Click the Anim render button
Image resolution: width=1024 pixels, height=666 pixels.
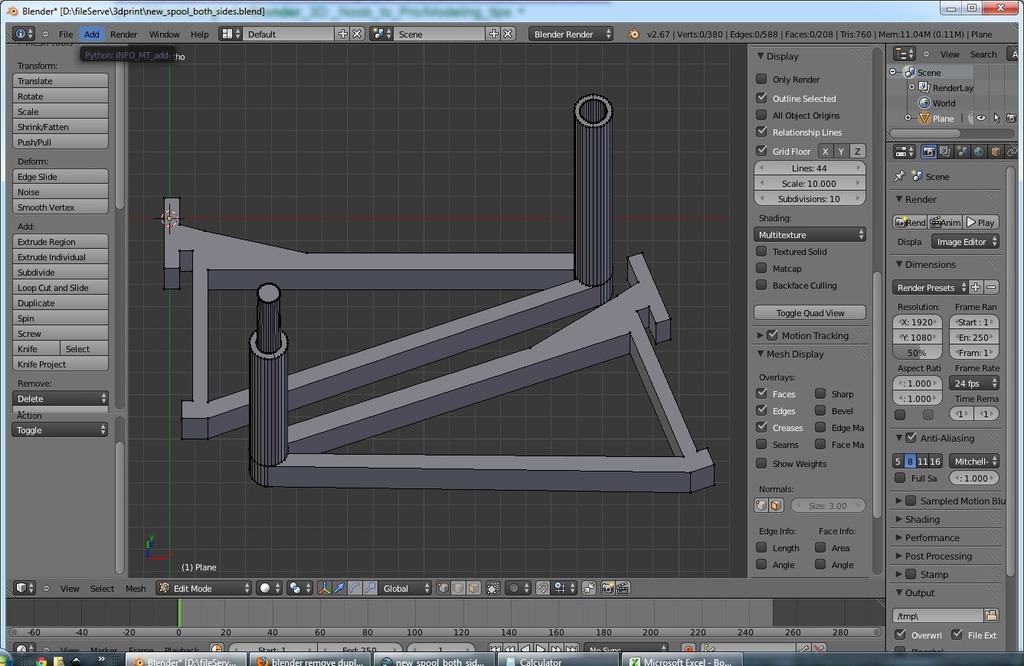pyautogui.click(x=946, y=222)
